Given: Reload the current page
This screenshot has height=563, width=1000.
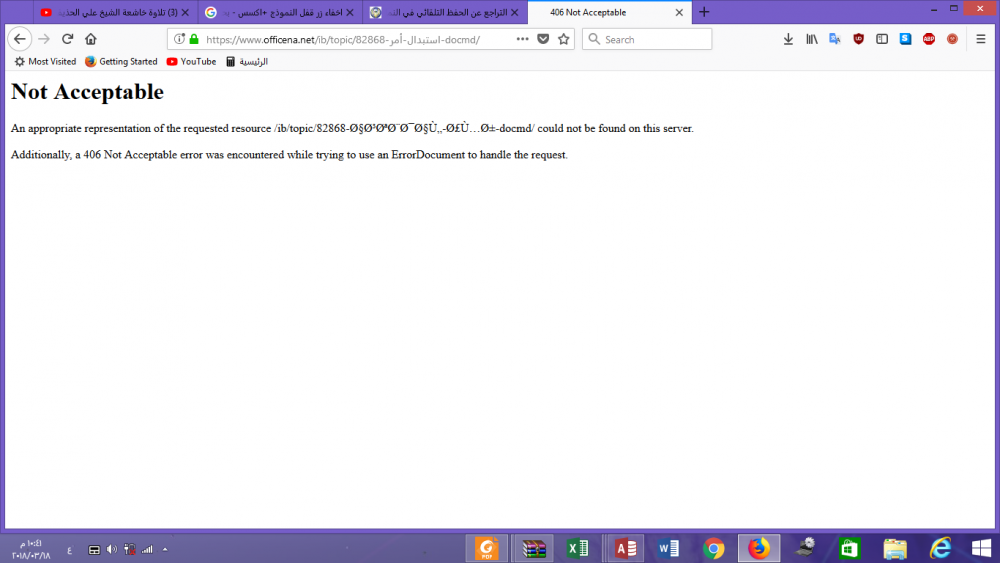Looking at the screenshot, I should (67, 39).
